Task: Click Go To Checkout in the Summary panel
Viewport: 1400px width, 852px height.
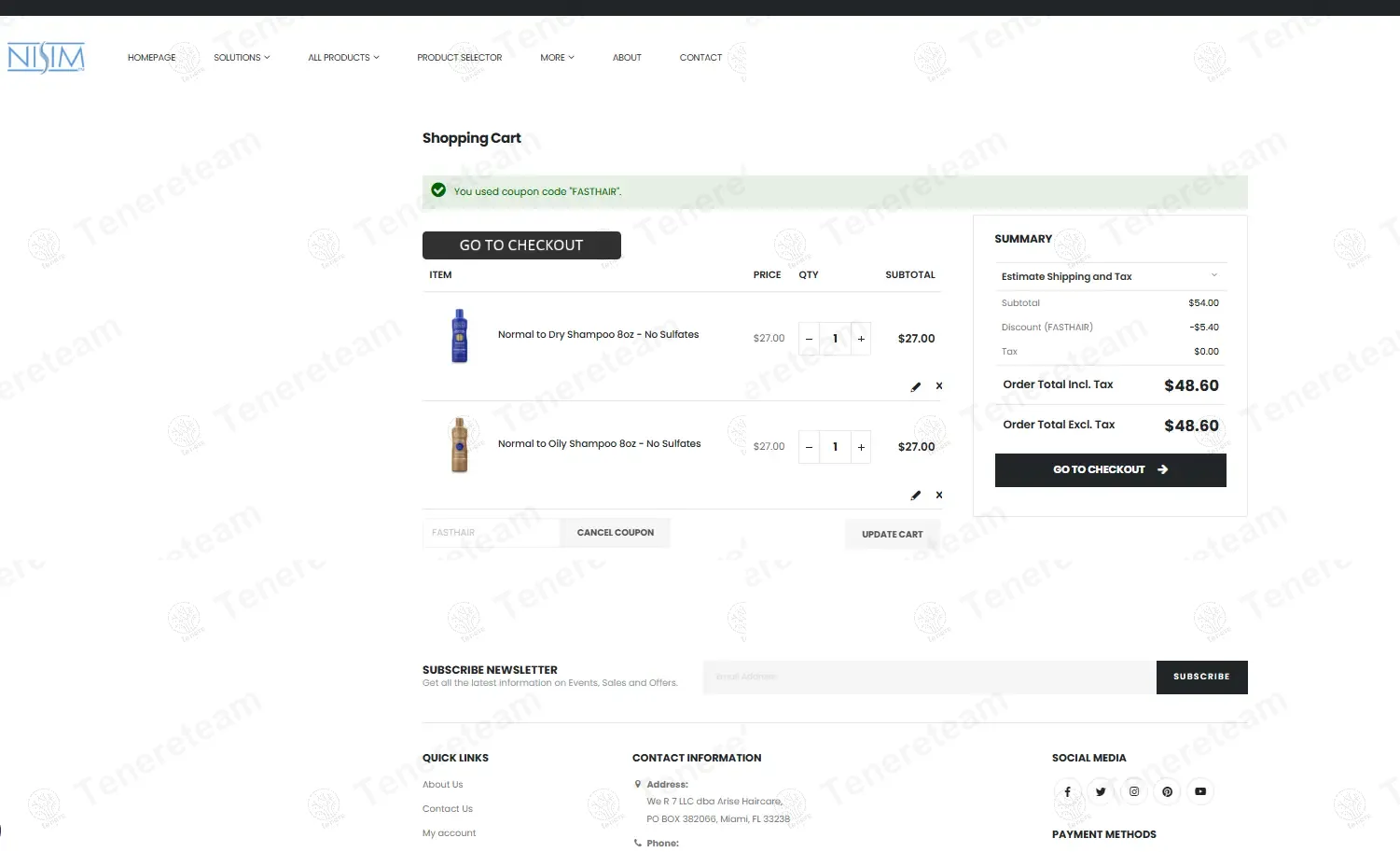Action: click(x=1110, y=470)
